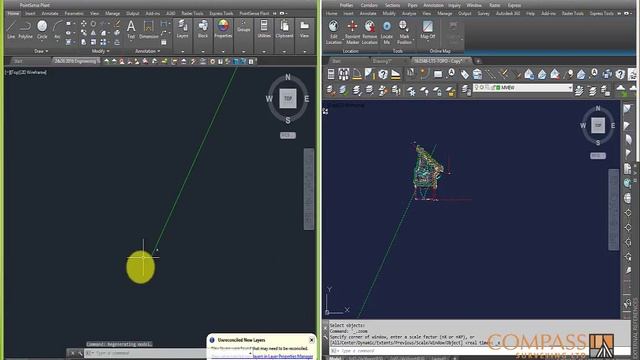Expand the Draw panel dropdown
The height and width of the screenshot is (360, 640).
tap(41, 51)
